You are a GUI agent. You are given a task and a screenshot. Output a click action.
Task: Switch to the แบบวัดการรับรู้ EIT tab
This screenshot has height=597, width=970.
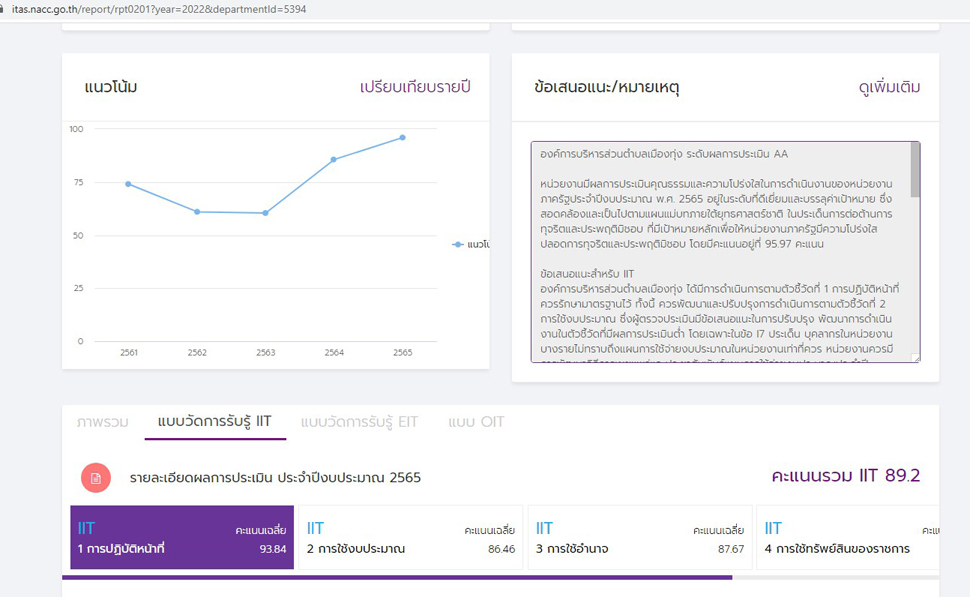tap(359, 422)
